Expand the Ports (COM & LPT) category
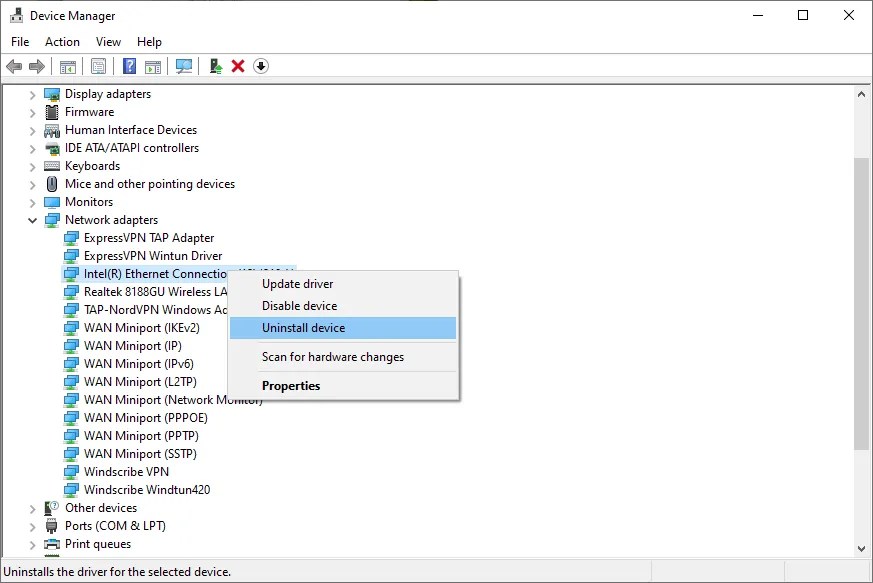 coord(32,525)
